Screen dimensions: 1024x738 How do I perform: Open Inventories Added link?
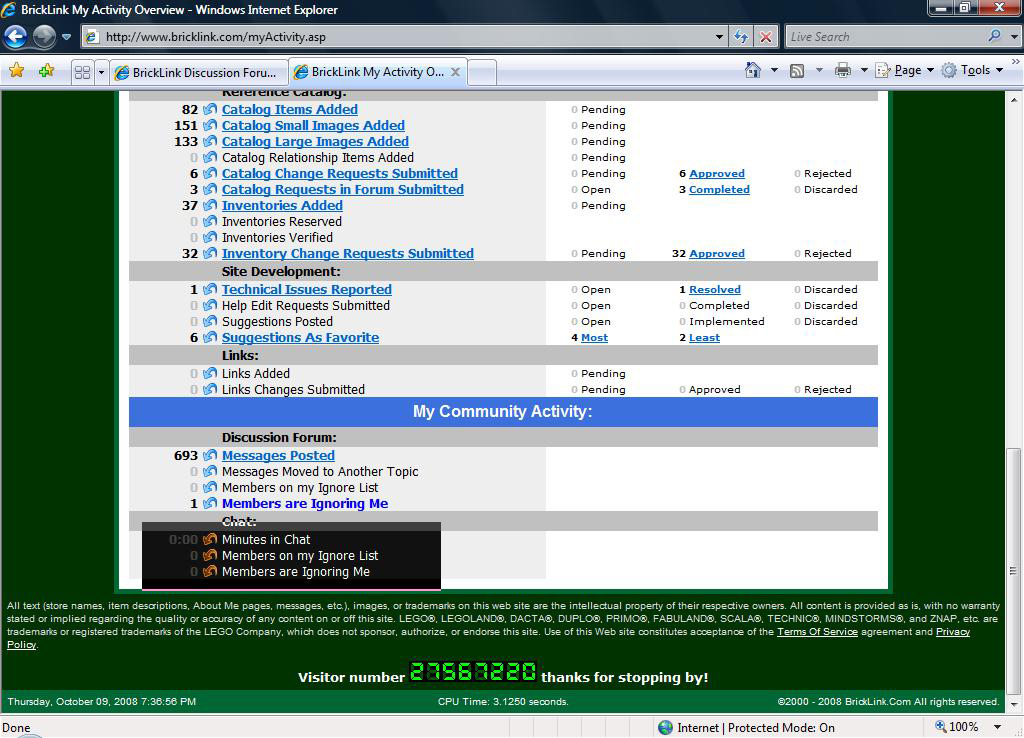click(x=282, y=206)
